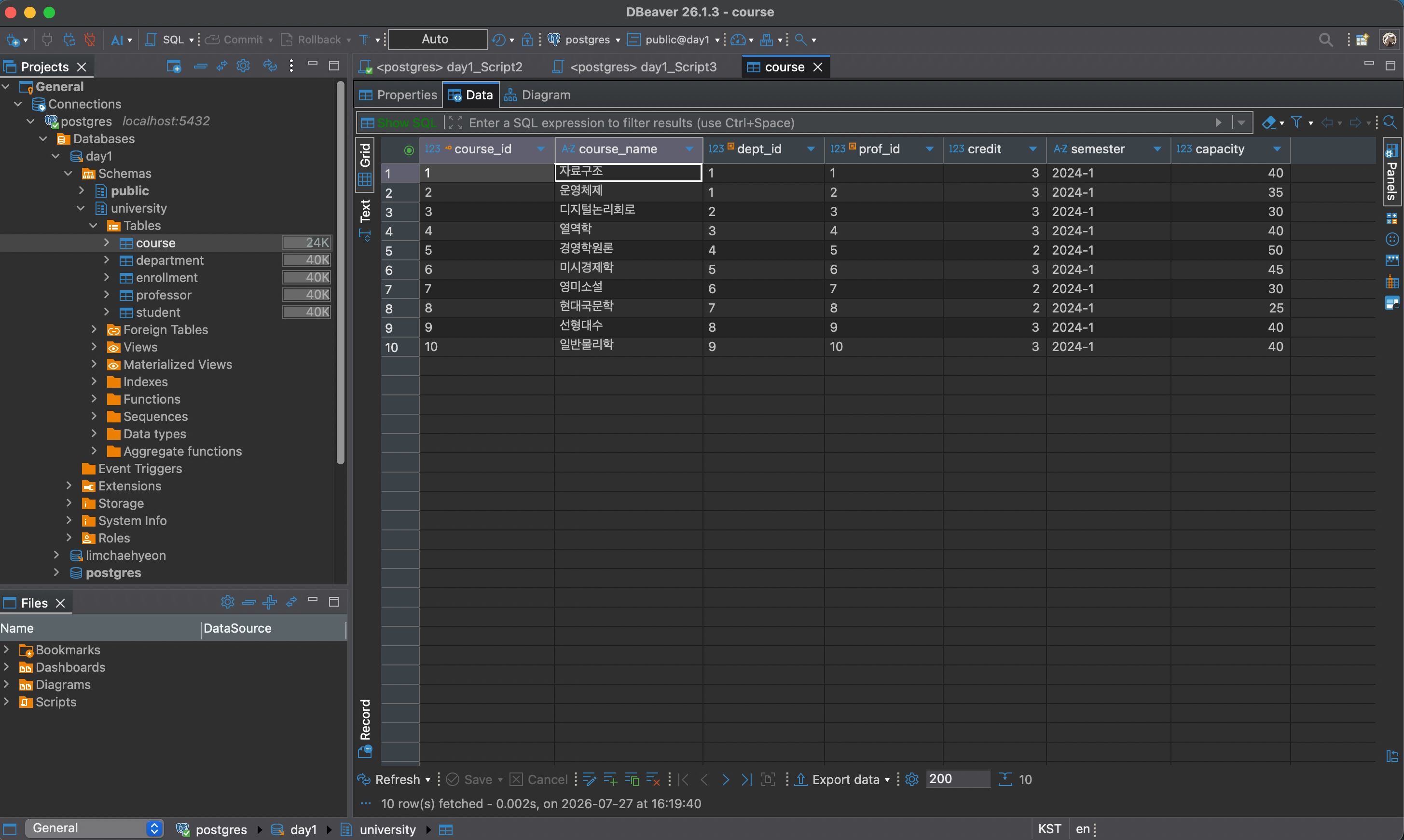The height and width of the screenshot is (840, 1404).
Task: Click the SQL editor button
Action: [x=165, y=40]
